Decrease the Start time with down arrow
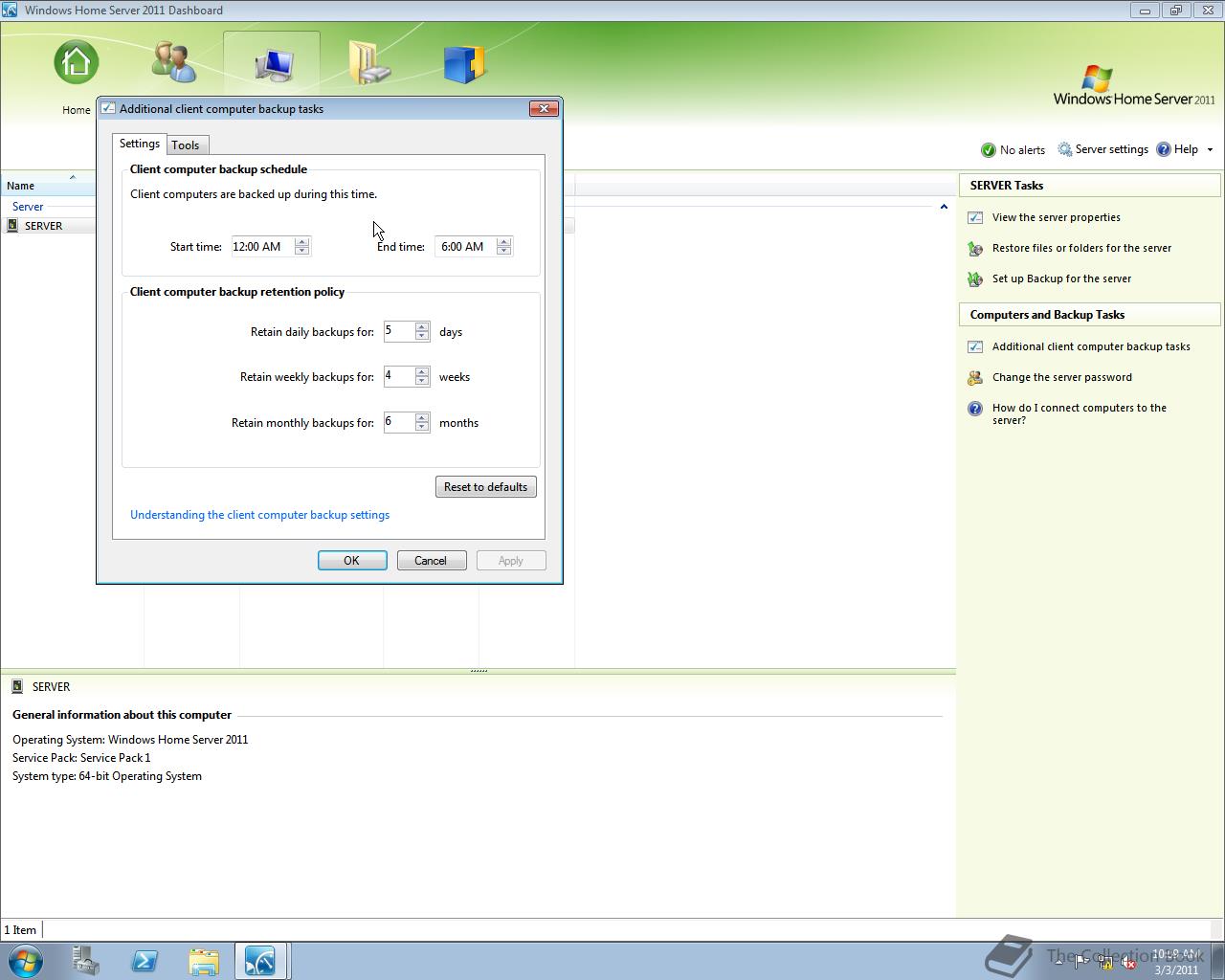The image size is (1225, 980). point(302,251)
